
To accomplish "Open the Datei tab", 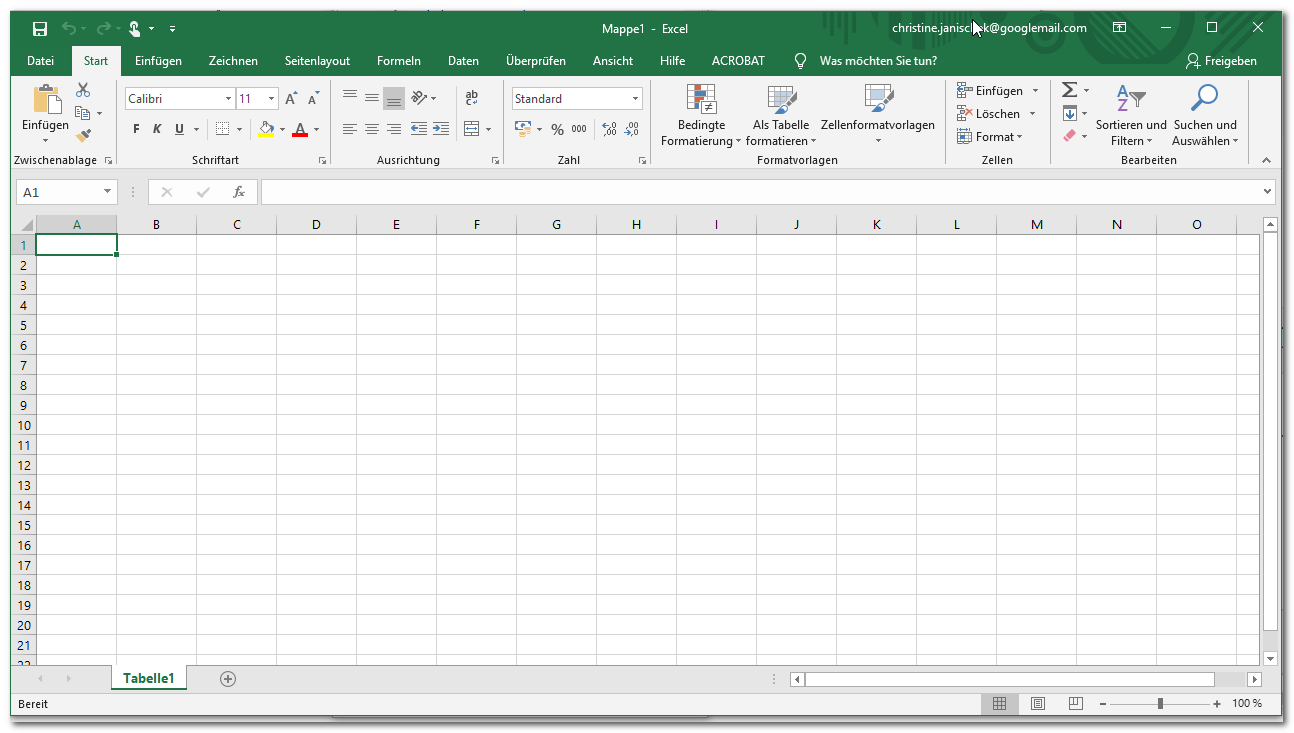I will coord(40,61).
